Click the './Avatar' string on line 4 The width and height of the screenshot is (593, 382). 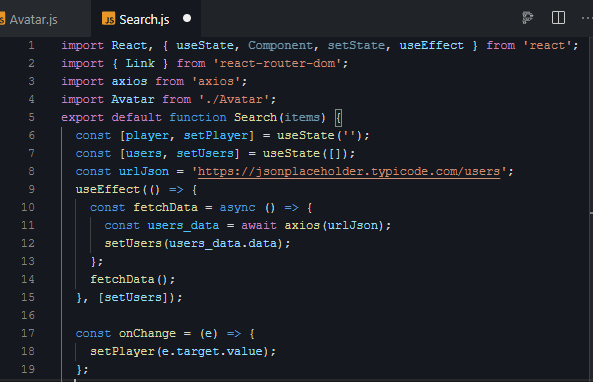coord(234,99)
